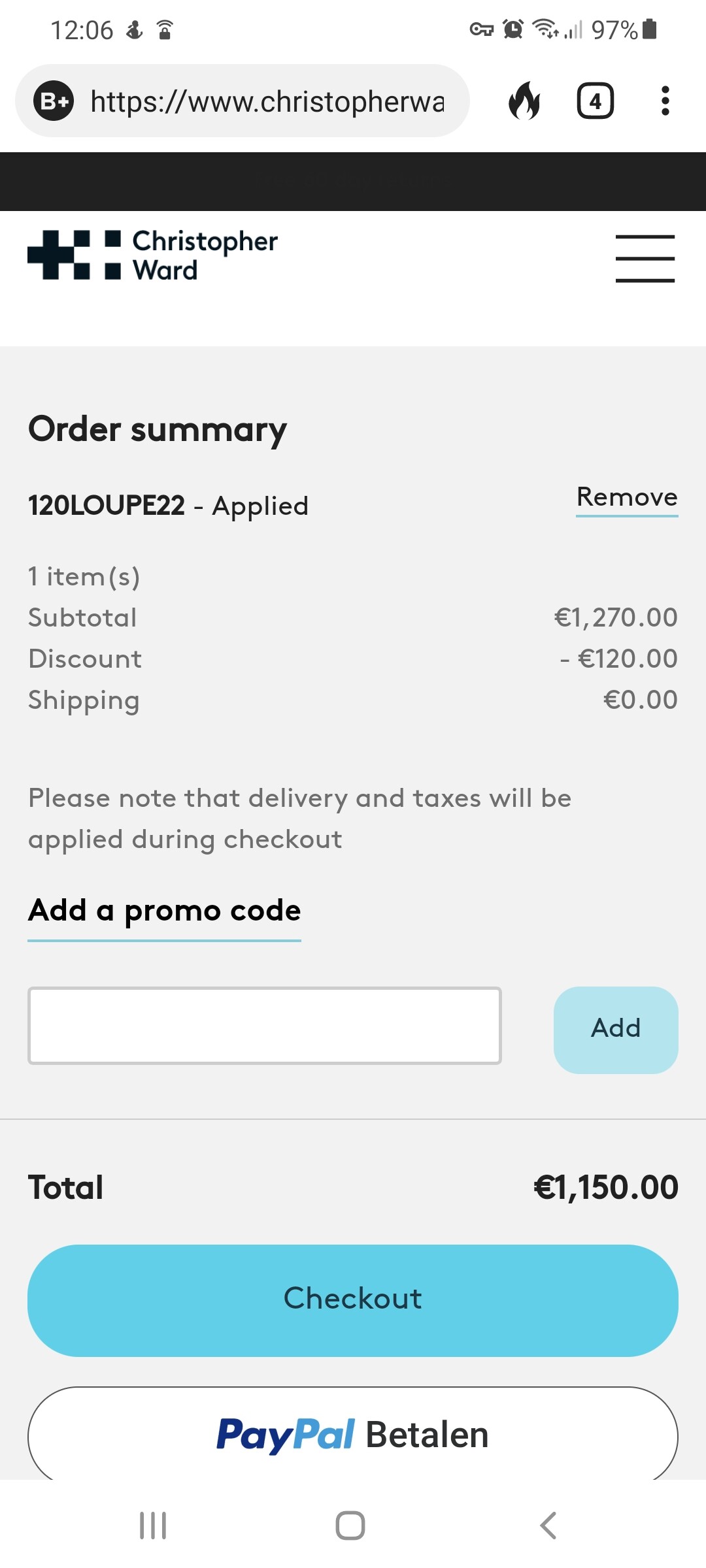The width and height of the screenshot is (706, 1568).
Task: Tap the browser URL address bar
Action: tap(267, 101)
